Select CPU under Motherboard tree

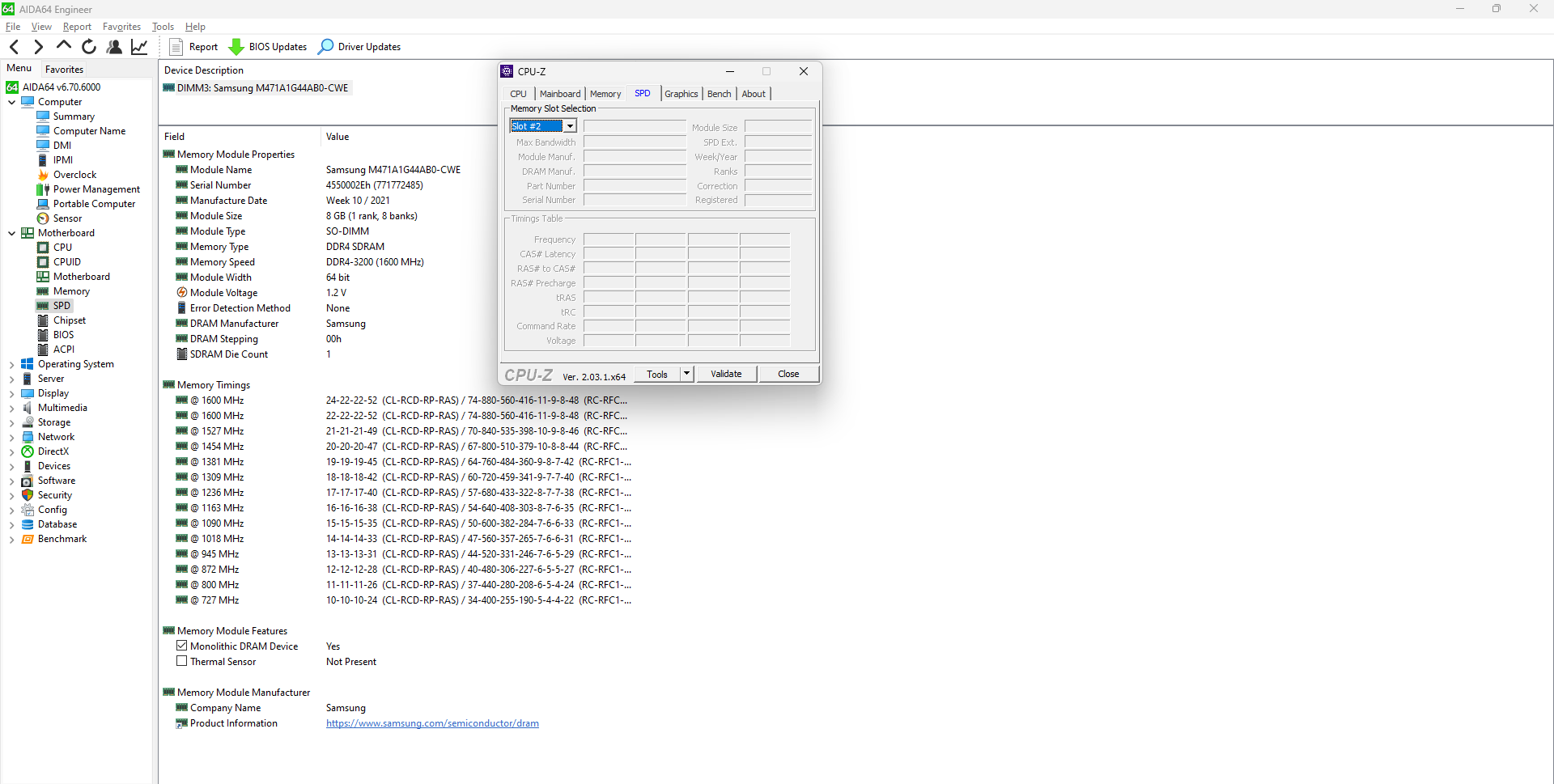coord(62,248)
